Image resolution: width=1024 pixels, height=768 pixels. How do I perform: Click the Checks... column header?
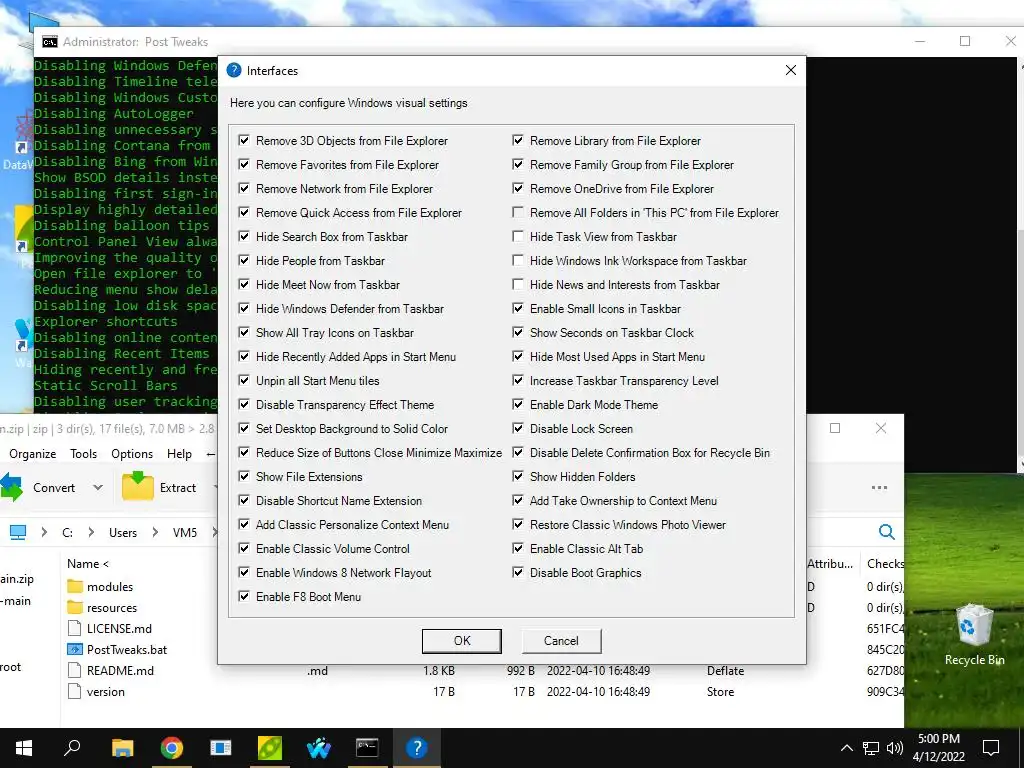click(x=885, y=564)
